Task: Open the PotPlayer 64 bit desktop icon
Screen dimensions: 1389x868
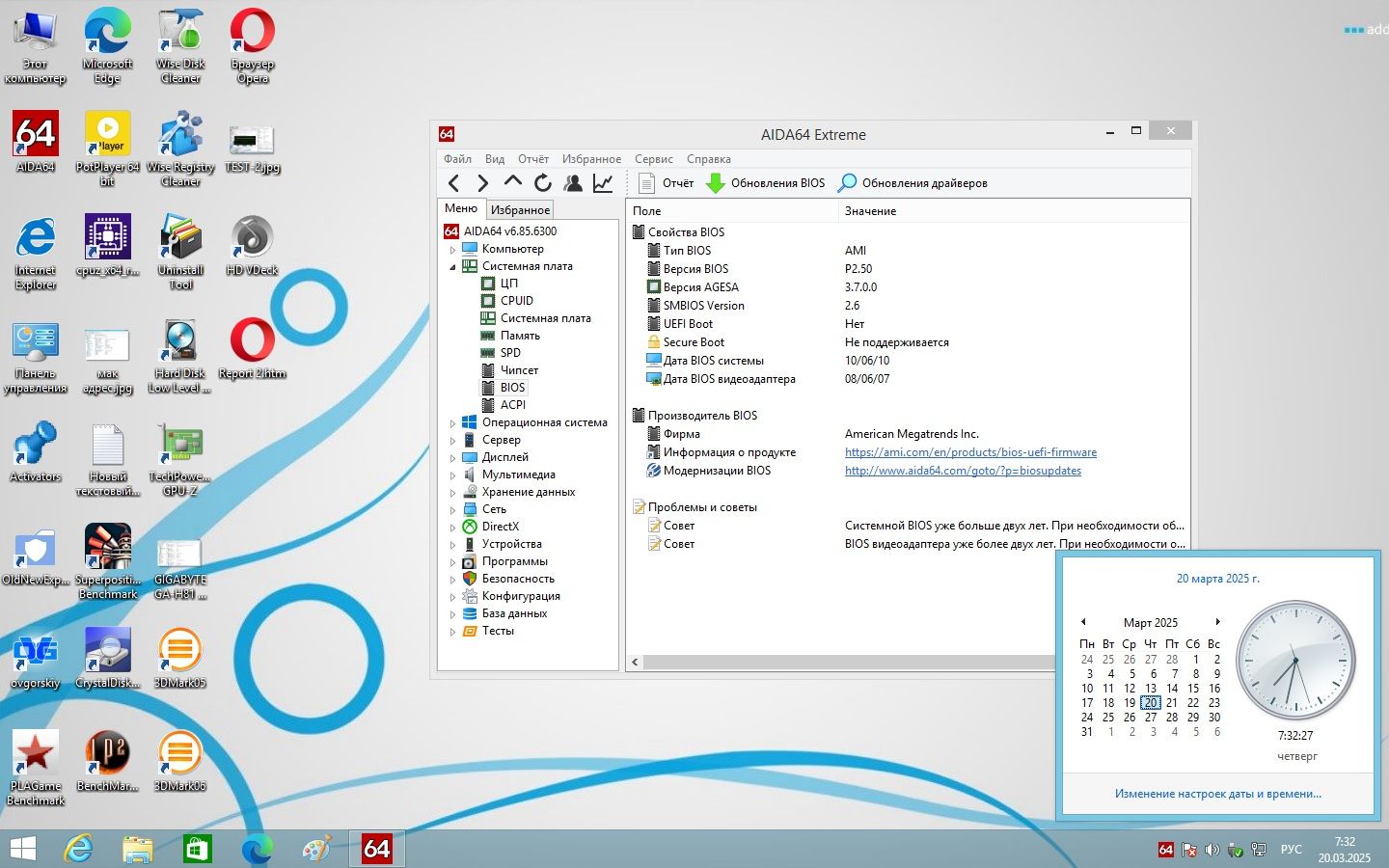Action: pos(108,149)
